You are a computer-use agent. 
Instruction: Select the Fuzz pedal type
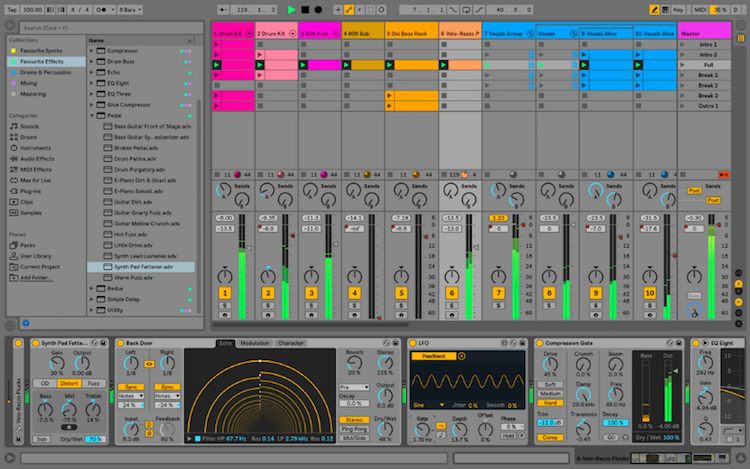94,383
